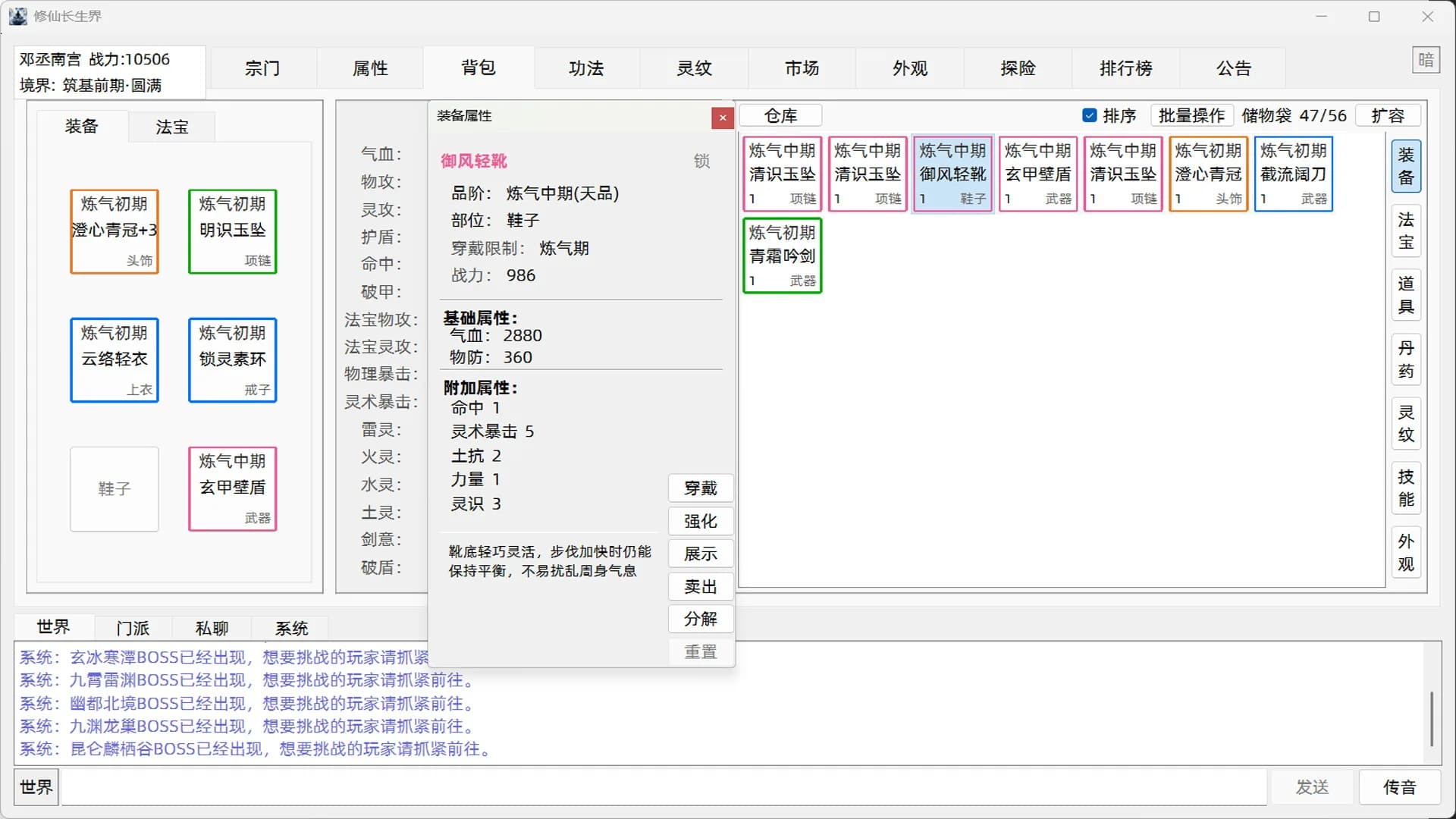1456x819 pixels.
Task: Select the 背包 tab
Action: click(479, 68)
